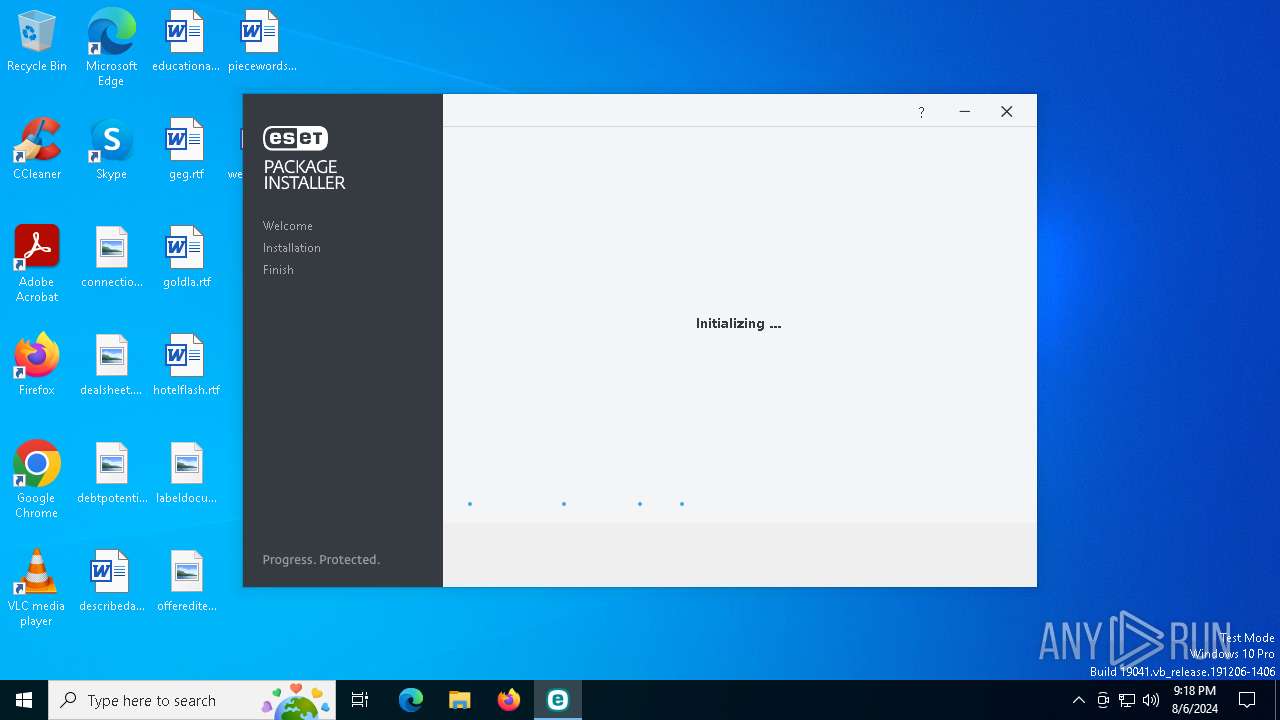Open the Recycle Bin desktop icon
1280x720 pixels.
pyautogui.click(x=37, y=42)
